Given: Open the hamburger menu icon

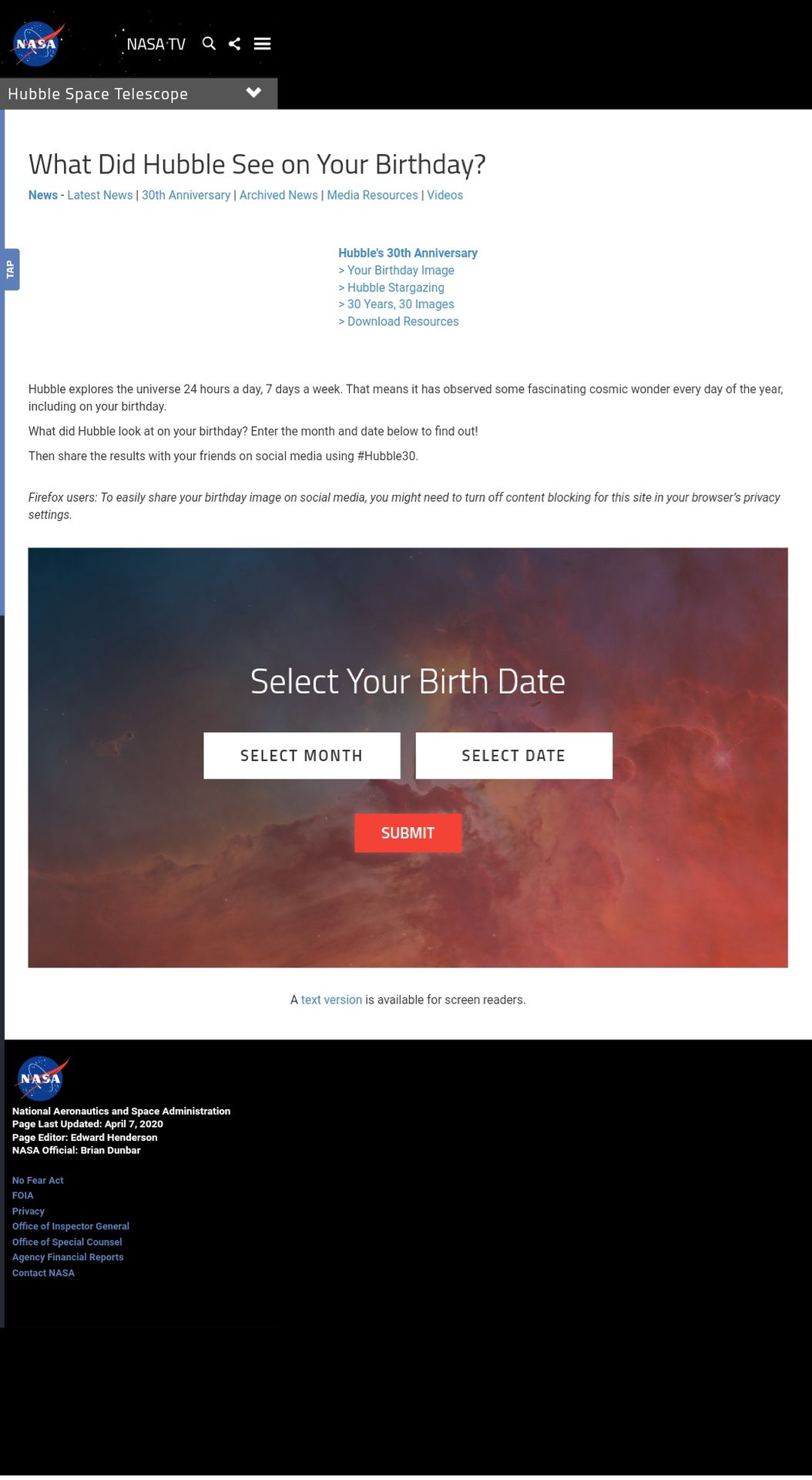Looking at the screenshot, I should tap(262, 44).
